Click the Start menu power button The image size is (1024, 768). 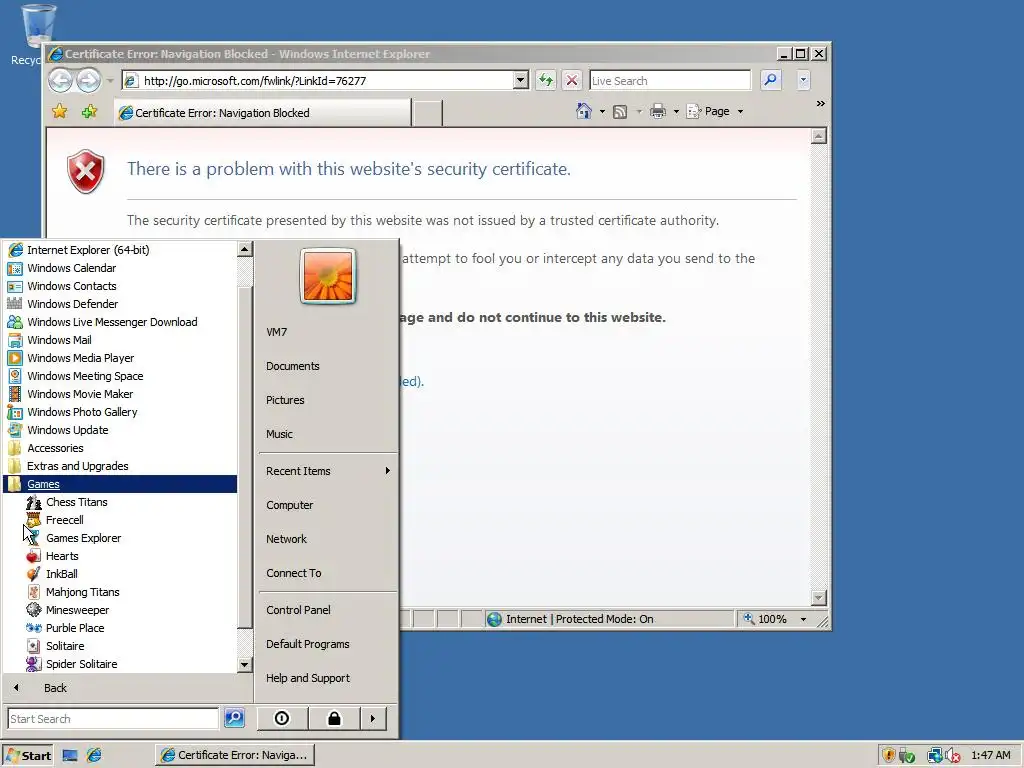point(282,718)
